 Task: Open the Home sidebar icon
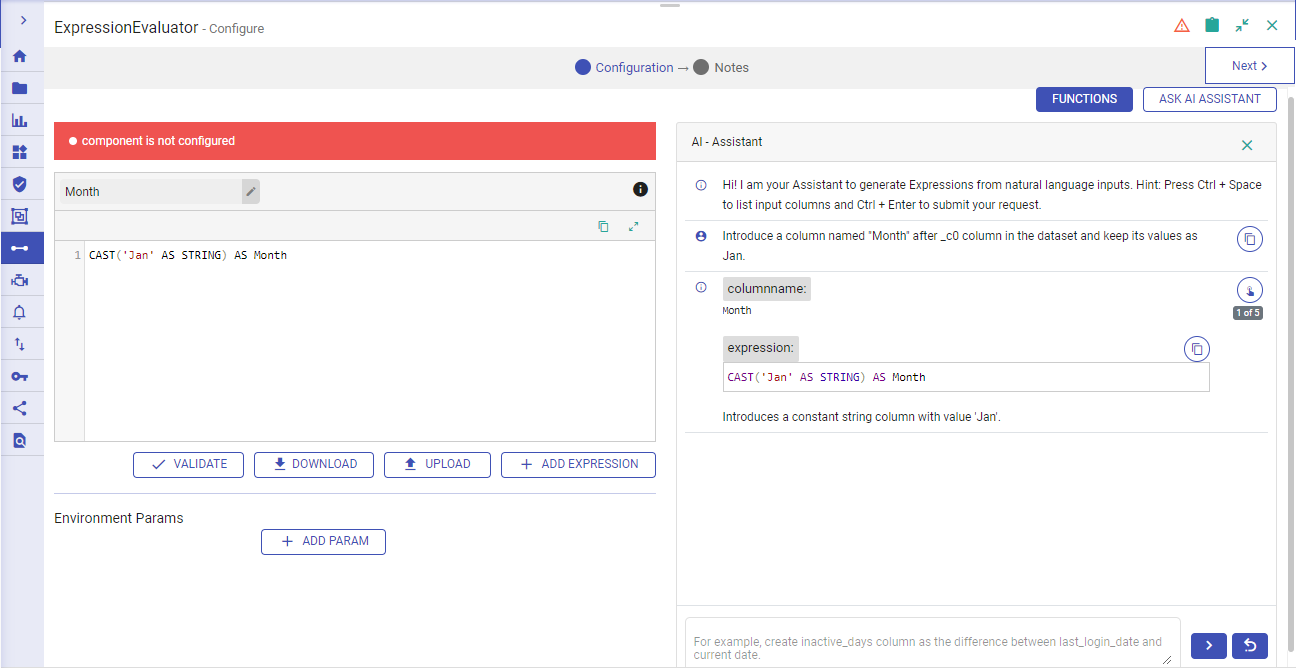pyautogui.click(x=20, y=56)
